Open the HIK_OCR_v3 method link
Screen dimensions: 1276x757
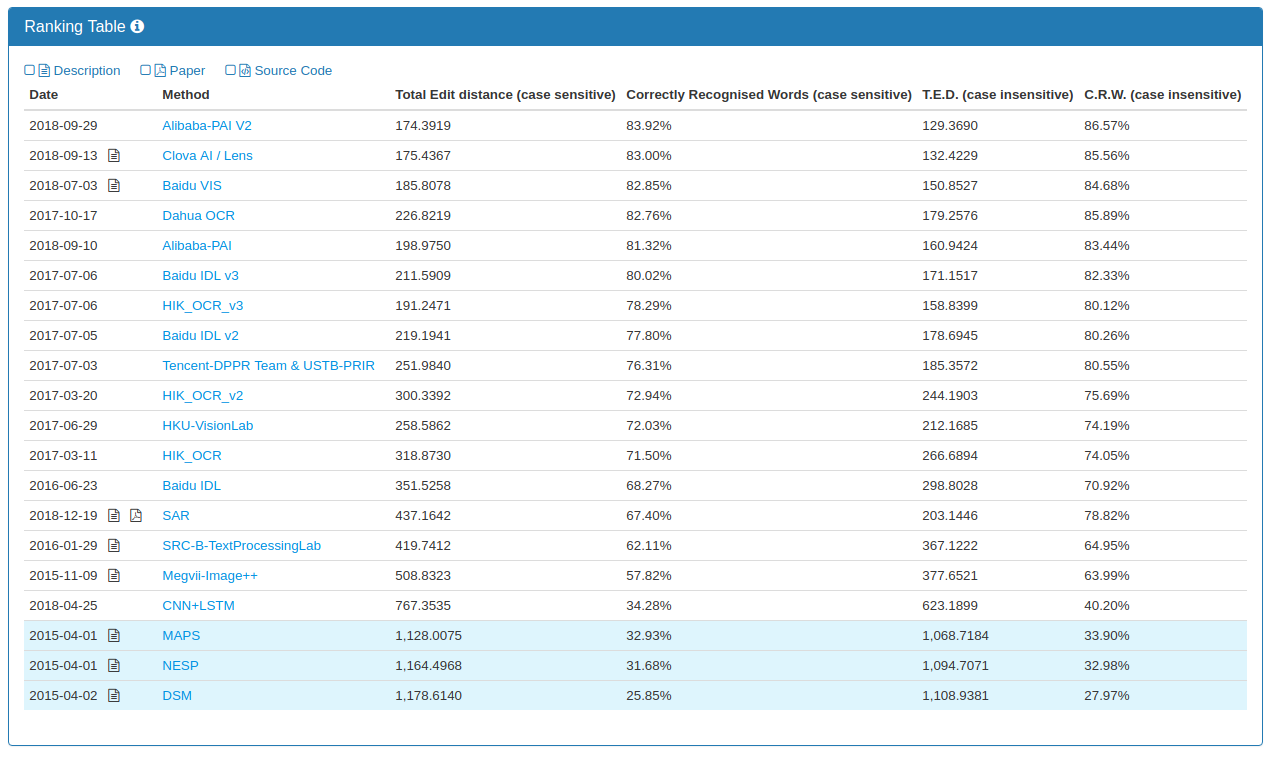click(203, 305)
